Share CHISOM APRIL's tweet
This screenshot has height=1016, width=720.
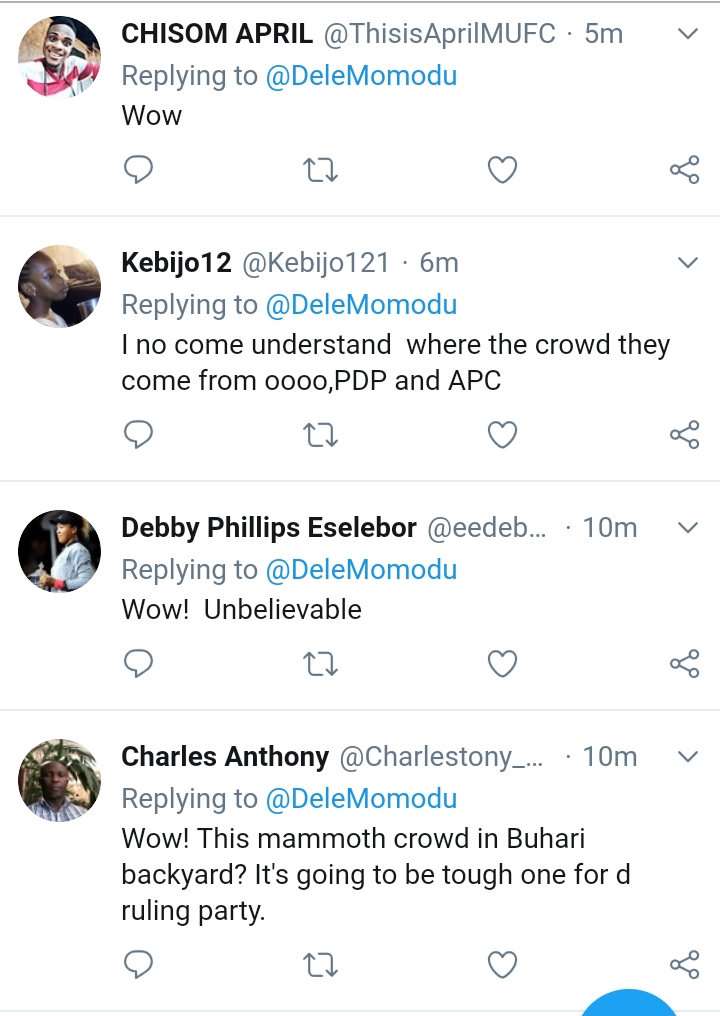tap(684, 171)
